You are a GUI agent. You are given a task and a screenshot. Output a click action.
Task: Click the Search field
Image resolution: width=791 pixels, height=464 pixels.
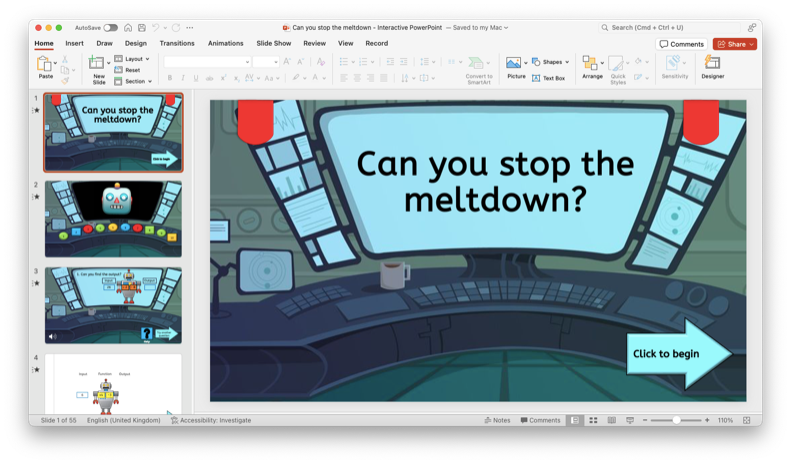point(669,28)
